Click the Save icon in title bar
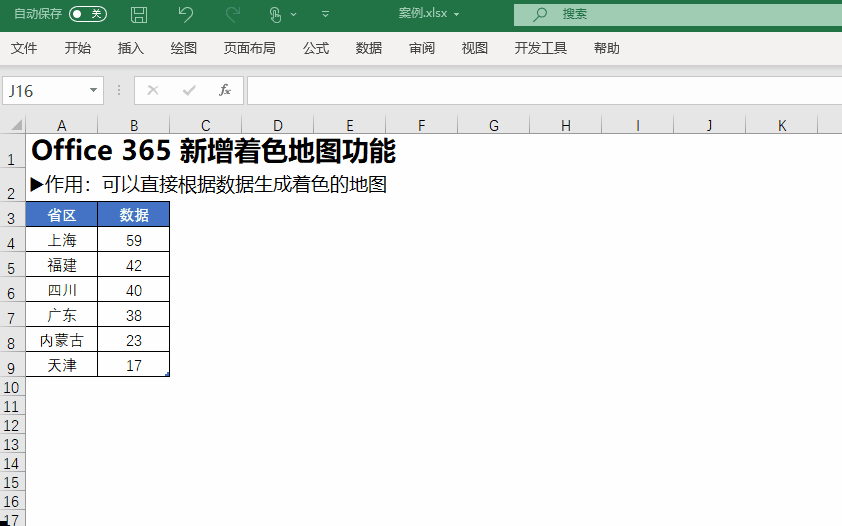Viewport: 842px width, 526px height. click(x=140, y=14)
